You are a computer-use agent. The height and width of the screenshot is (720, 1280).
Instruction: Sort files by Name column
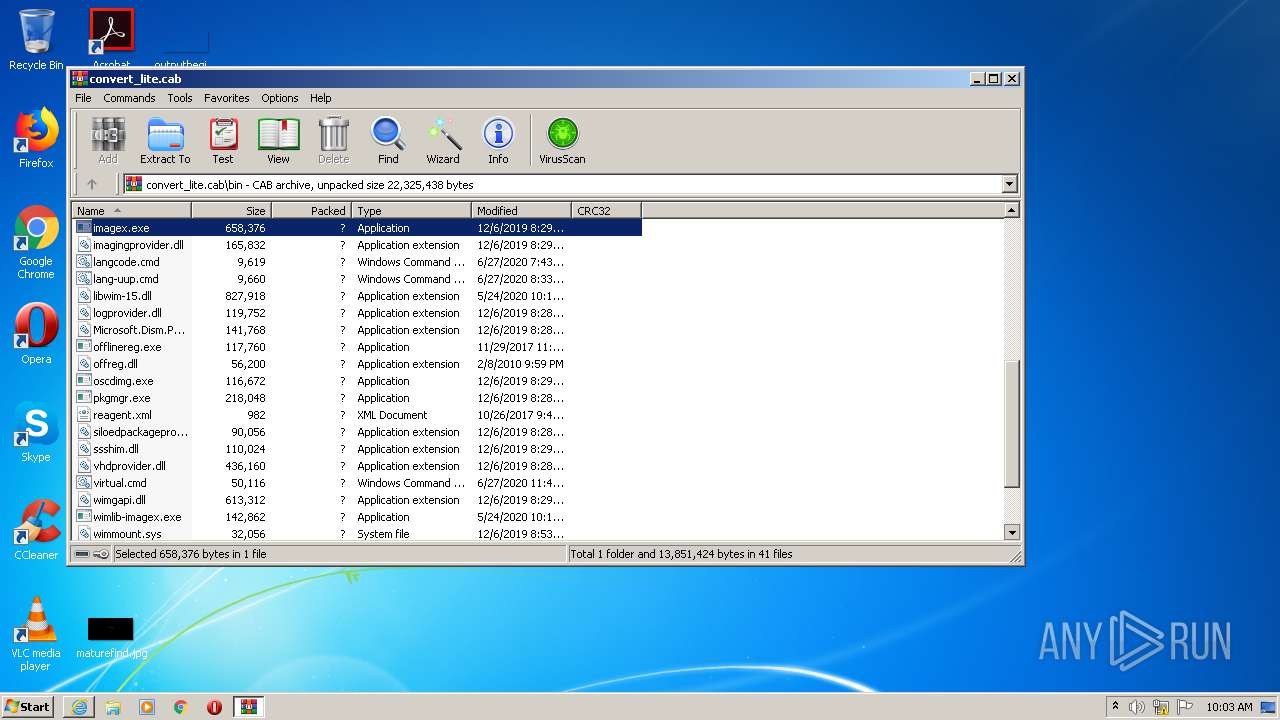click(131, 210)
